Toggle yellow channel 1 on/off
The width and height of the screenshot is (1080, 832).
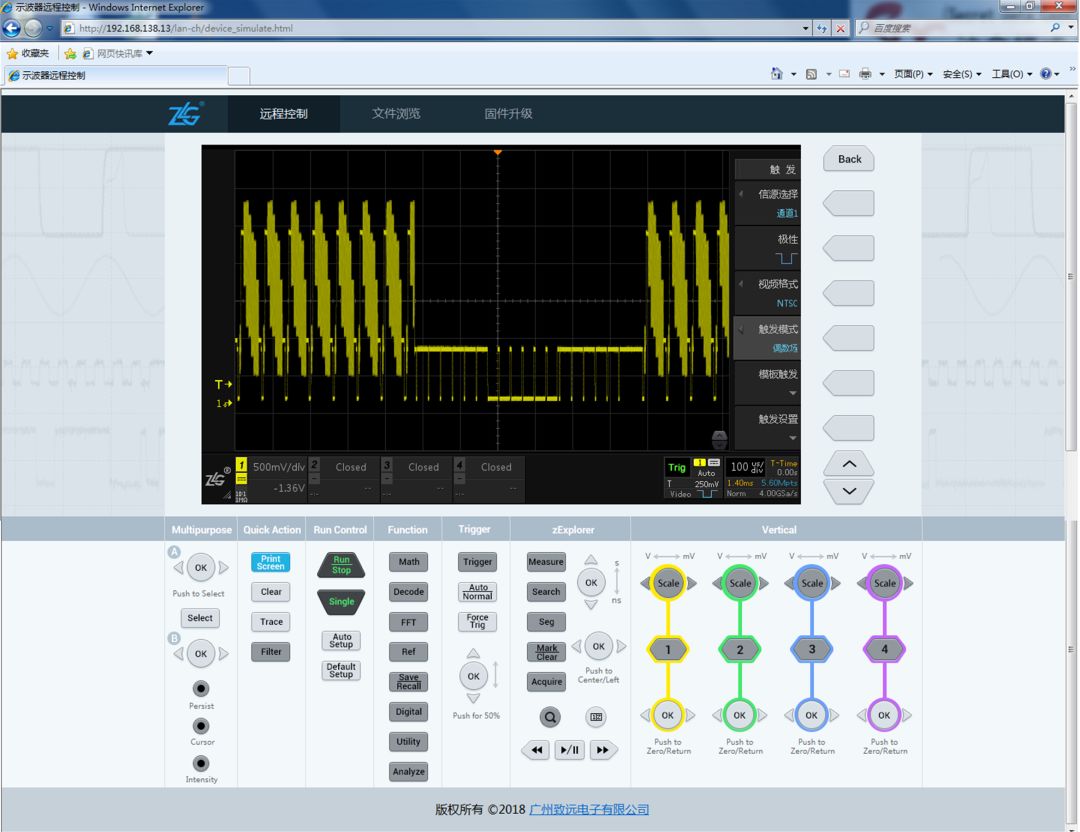[668, 650]
